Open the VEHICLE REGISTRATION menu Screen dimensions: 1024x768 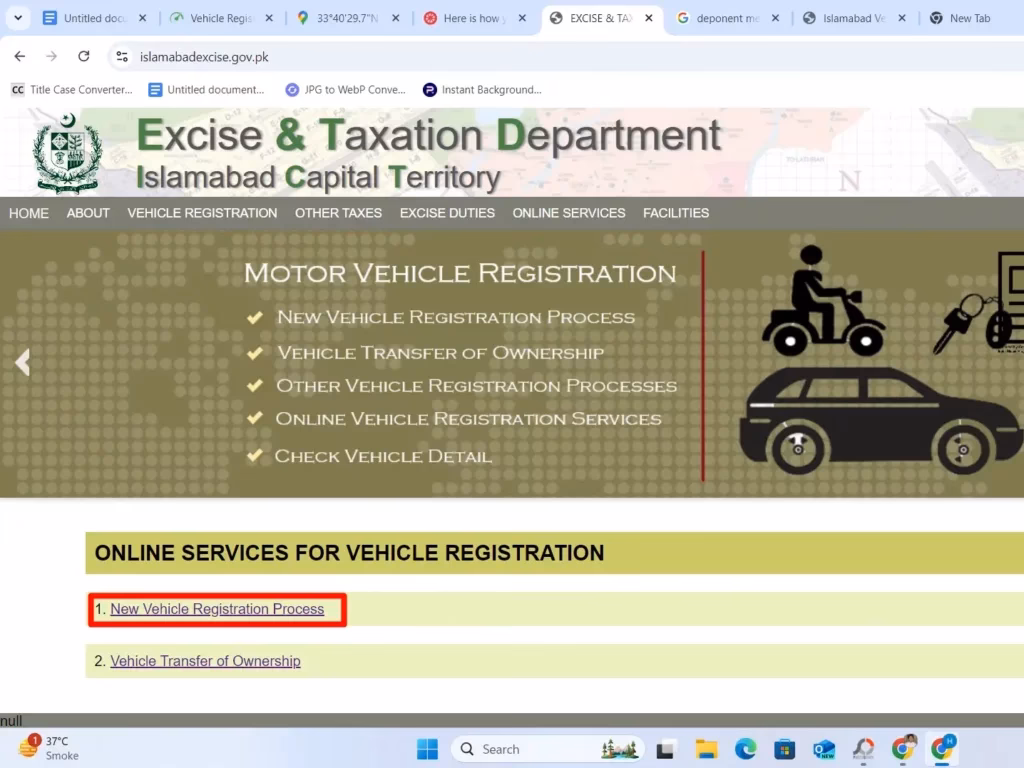[x=201, y=213]
